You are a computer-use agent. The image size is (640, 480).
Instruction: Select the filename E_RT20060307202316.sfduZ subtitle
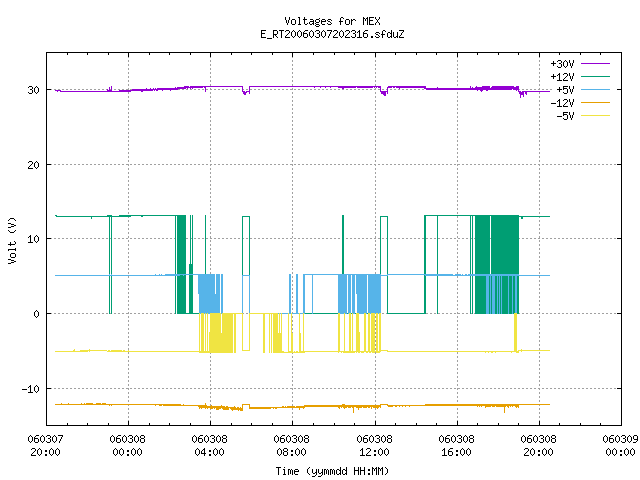click(332, 34)
